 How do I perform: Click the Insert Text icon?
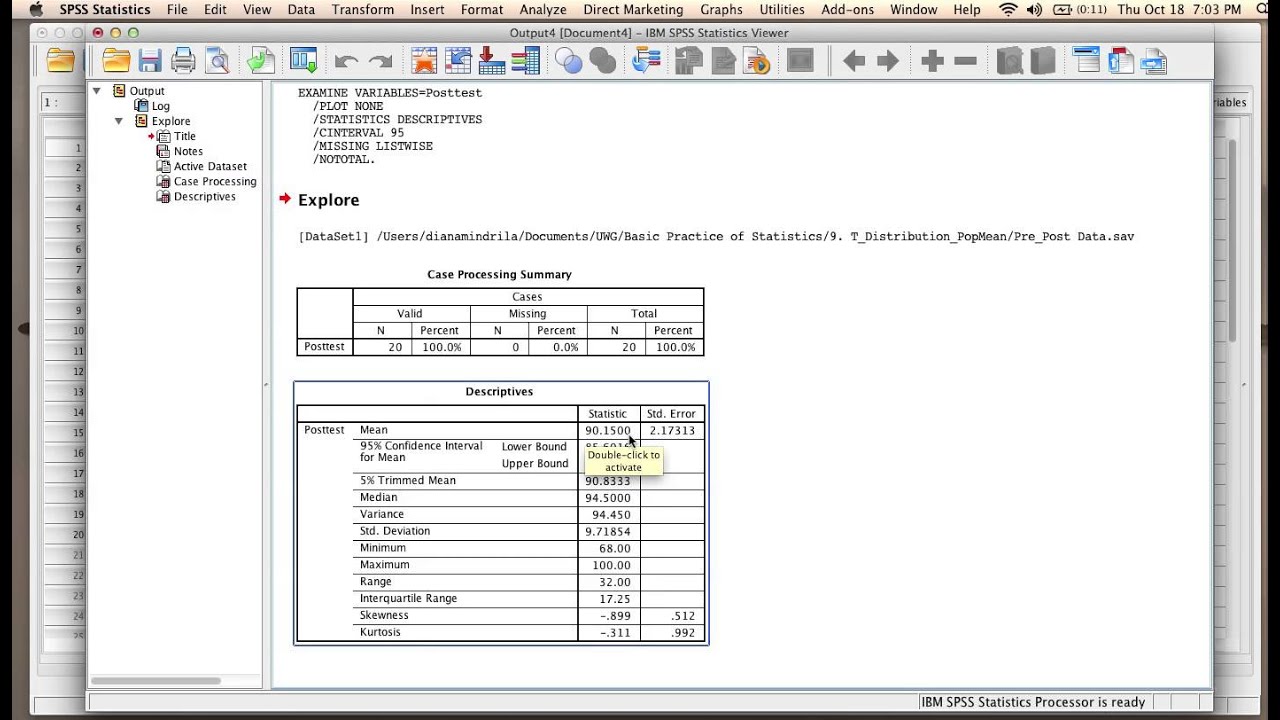click(1154, 61)
